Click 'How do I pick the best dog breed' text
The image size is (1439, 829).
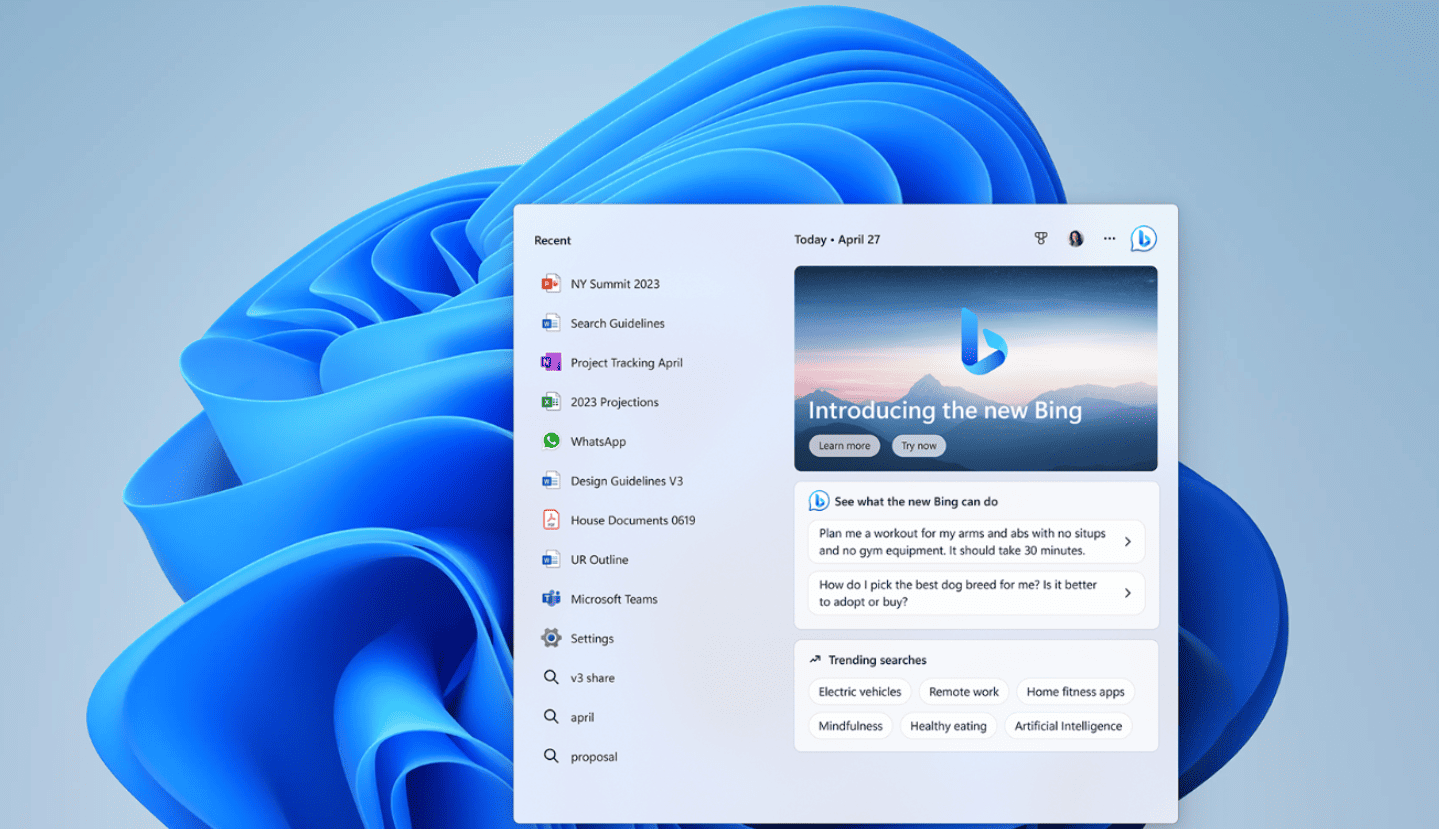click(x=958, y=593)
